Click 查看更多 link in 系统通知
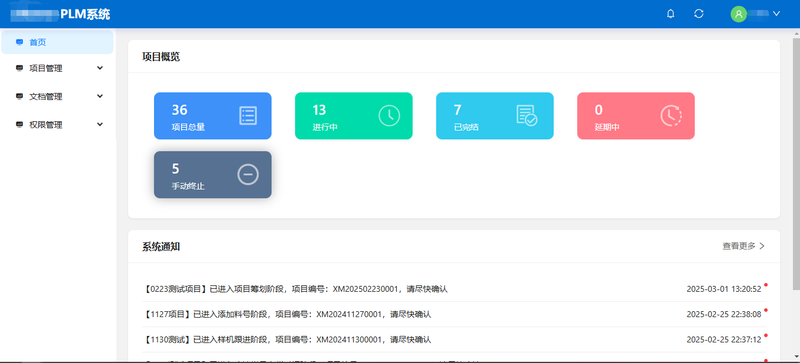This screenshot has height=363, width=800. click(x=739, y=246)
